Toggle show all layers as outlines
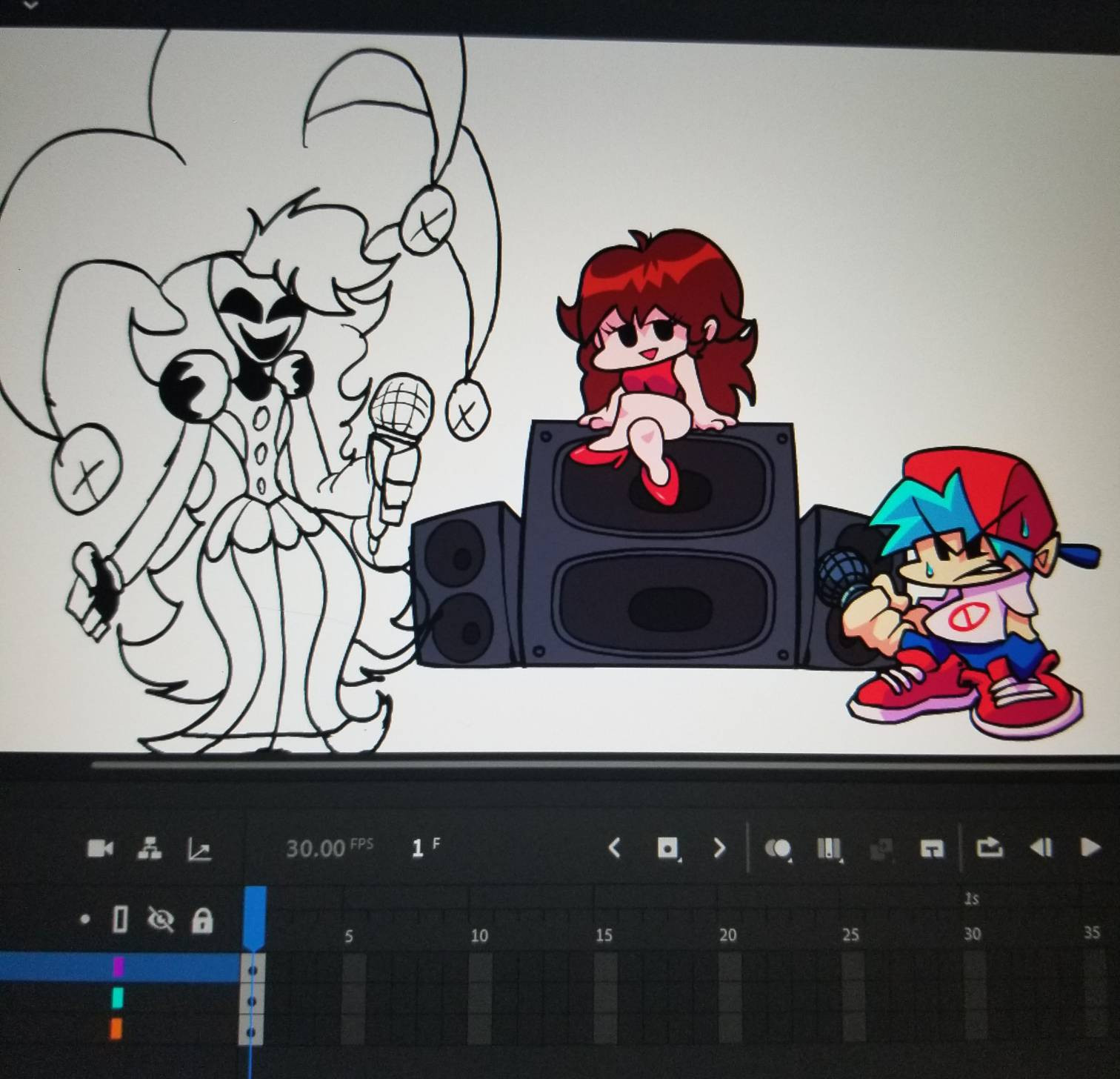 120,920
